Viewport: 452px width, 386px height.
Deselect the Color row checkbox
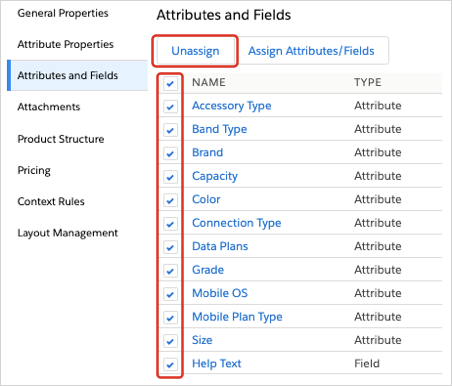pyautogui.click(x=170, y=200)
